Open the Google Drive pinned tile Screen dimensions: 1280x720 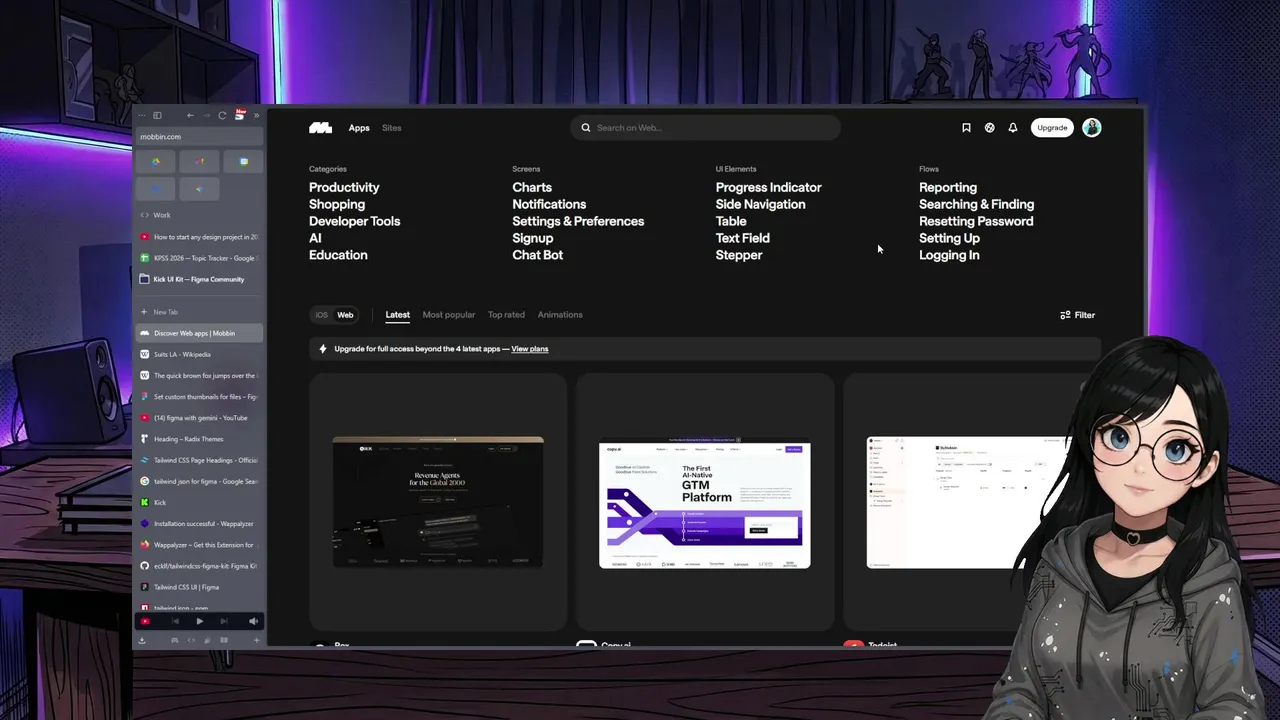[156, 161]
